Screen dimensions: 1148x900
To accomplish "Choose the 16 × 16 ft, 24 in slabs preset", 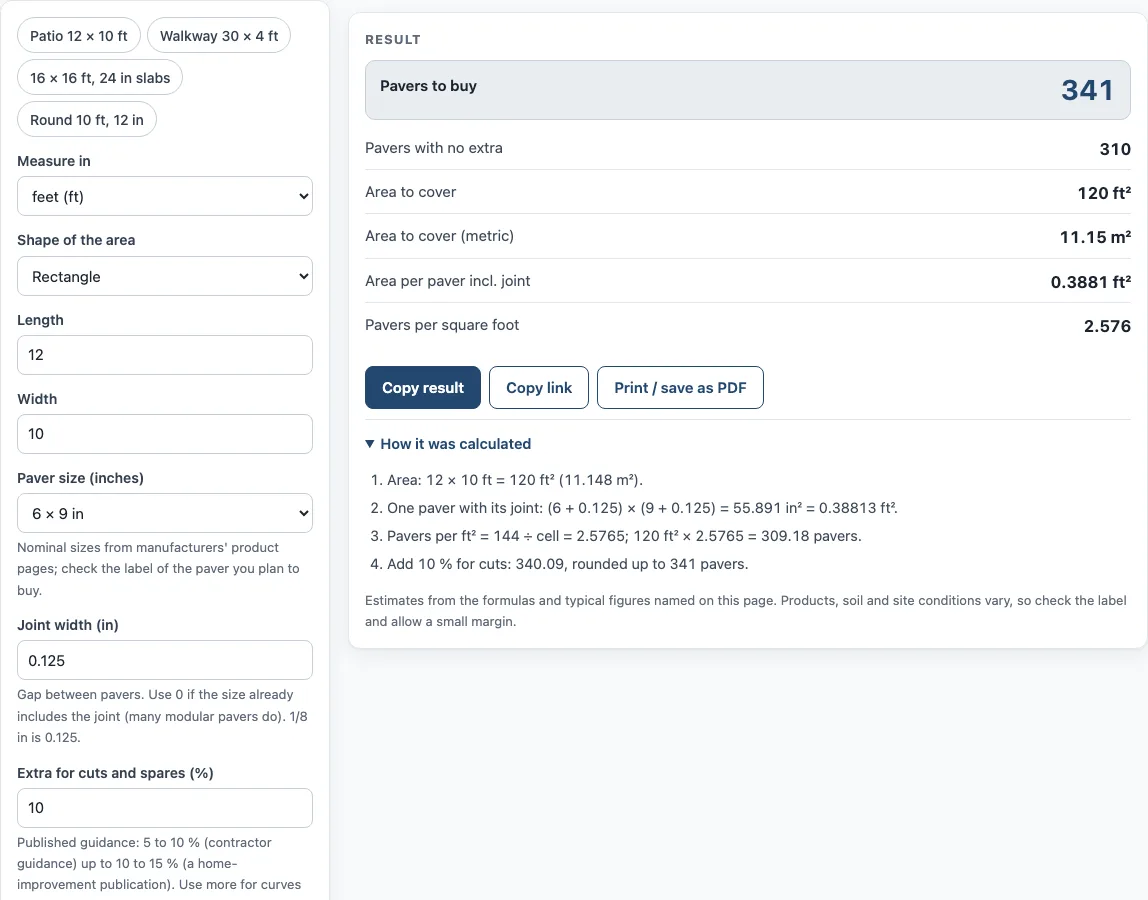I will point(100,78).
